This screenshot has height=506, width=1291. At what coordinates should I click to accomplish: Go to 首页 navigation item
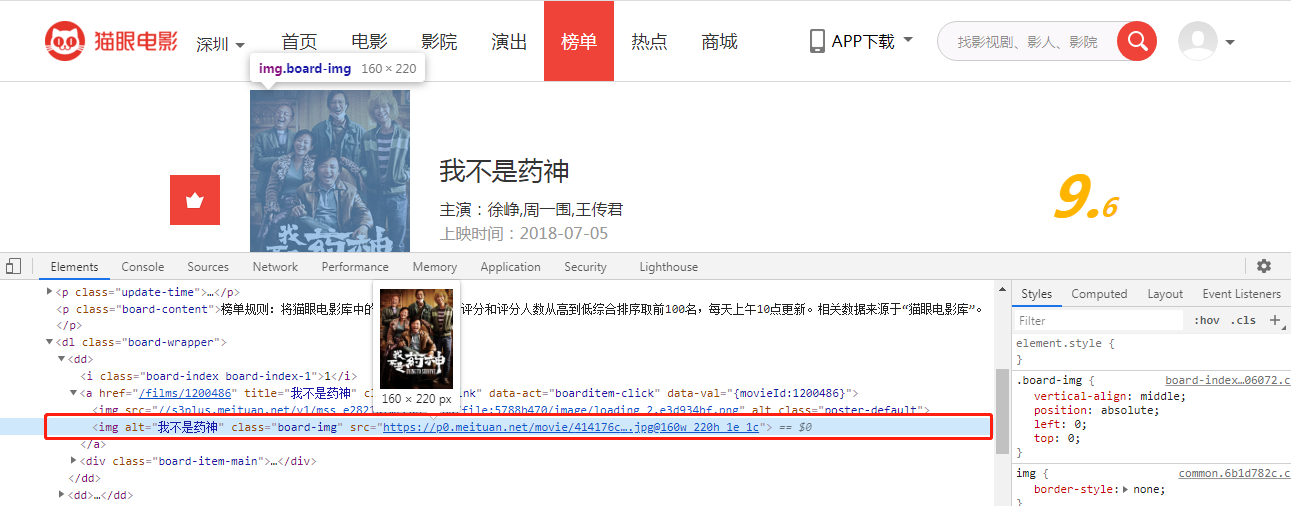pyautogui.click(x=299, y=41)
